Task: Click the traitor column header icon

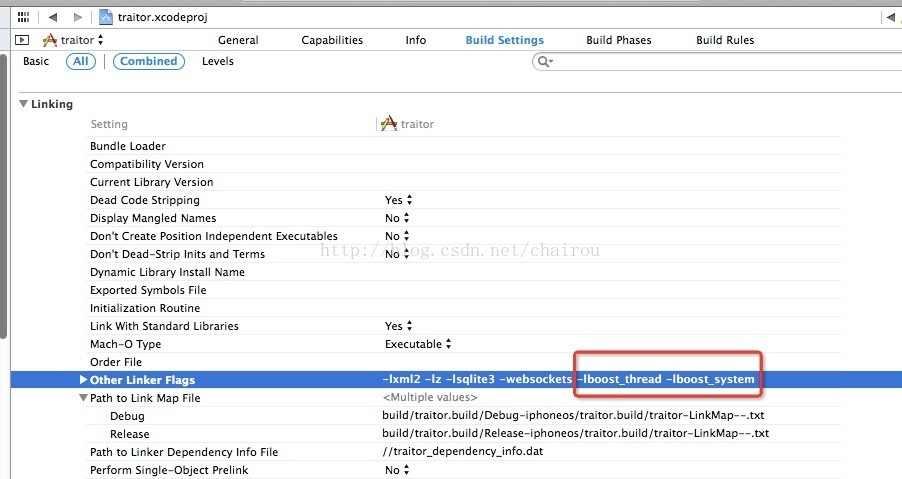Action: [389, 123]
